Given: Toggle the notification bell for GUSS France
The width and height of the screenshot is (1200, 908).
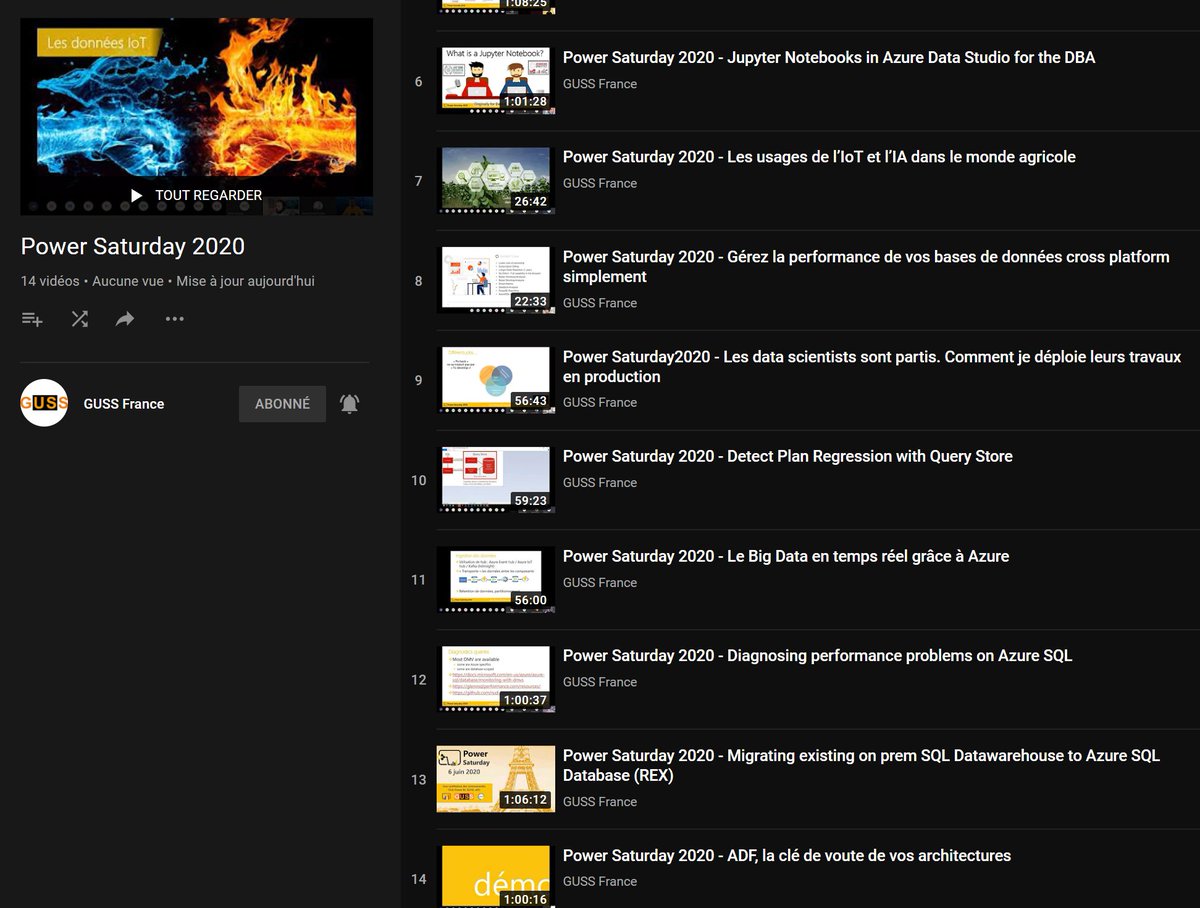Looking at the screenshot, I should (349, 404).
